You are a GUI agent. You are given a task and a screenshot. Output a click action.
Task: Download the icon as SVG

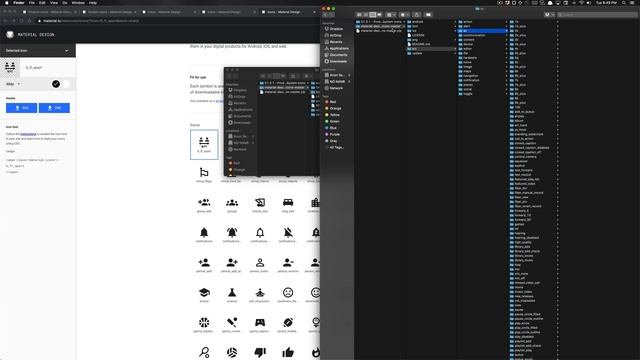click(x=21, y=108)
